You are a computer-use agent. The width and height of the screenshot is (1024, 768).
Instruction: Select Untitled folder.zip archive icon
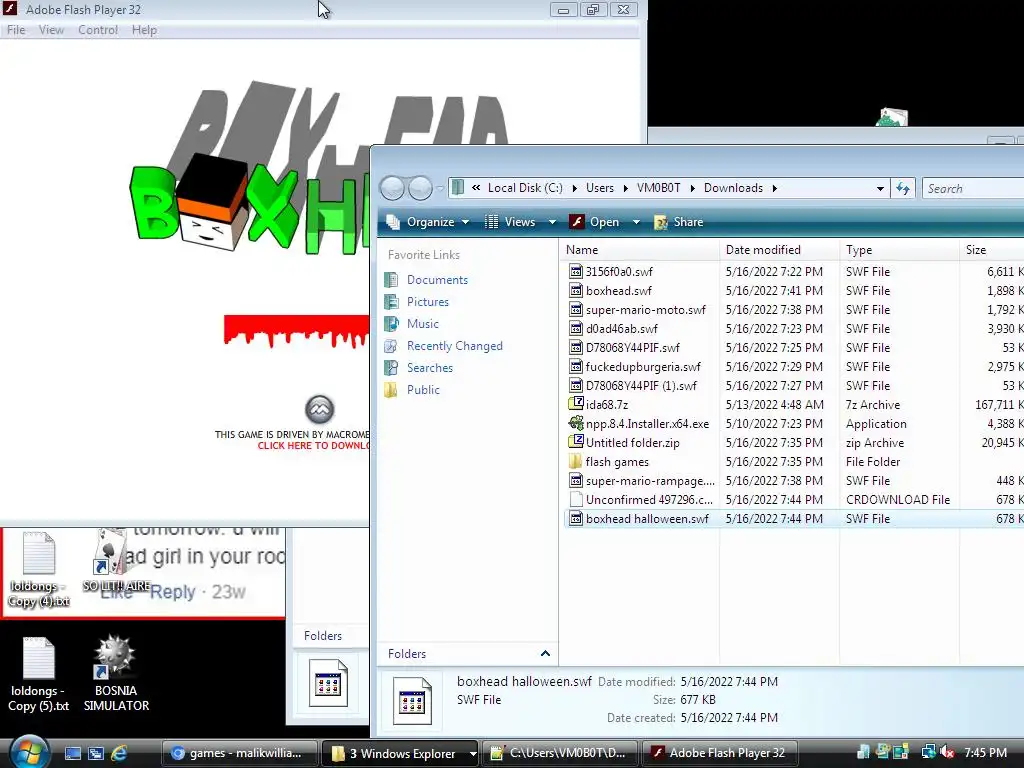575,442
